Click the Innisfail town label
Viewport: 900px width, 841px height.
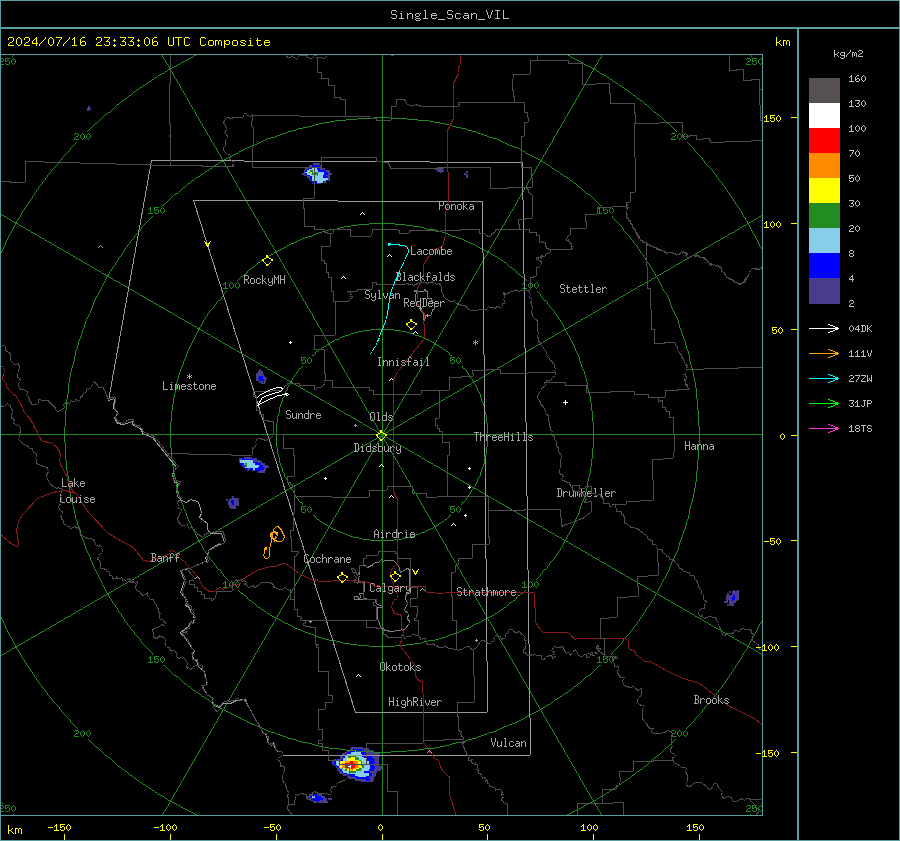403,362
